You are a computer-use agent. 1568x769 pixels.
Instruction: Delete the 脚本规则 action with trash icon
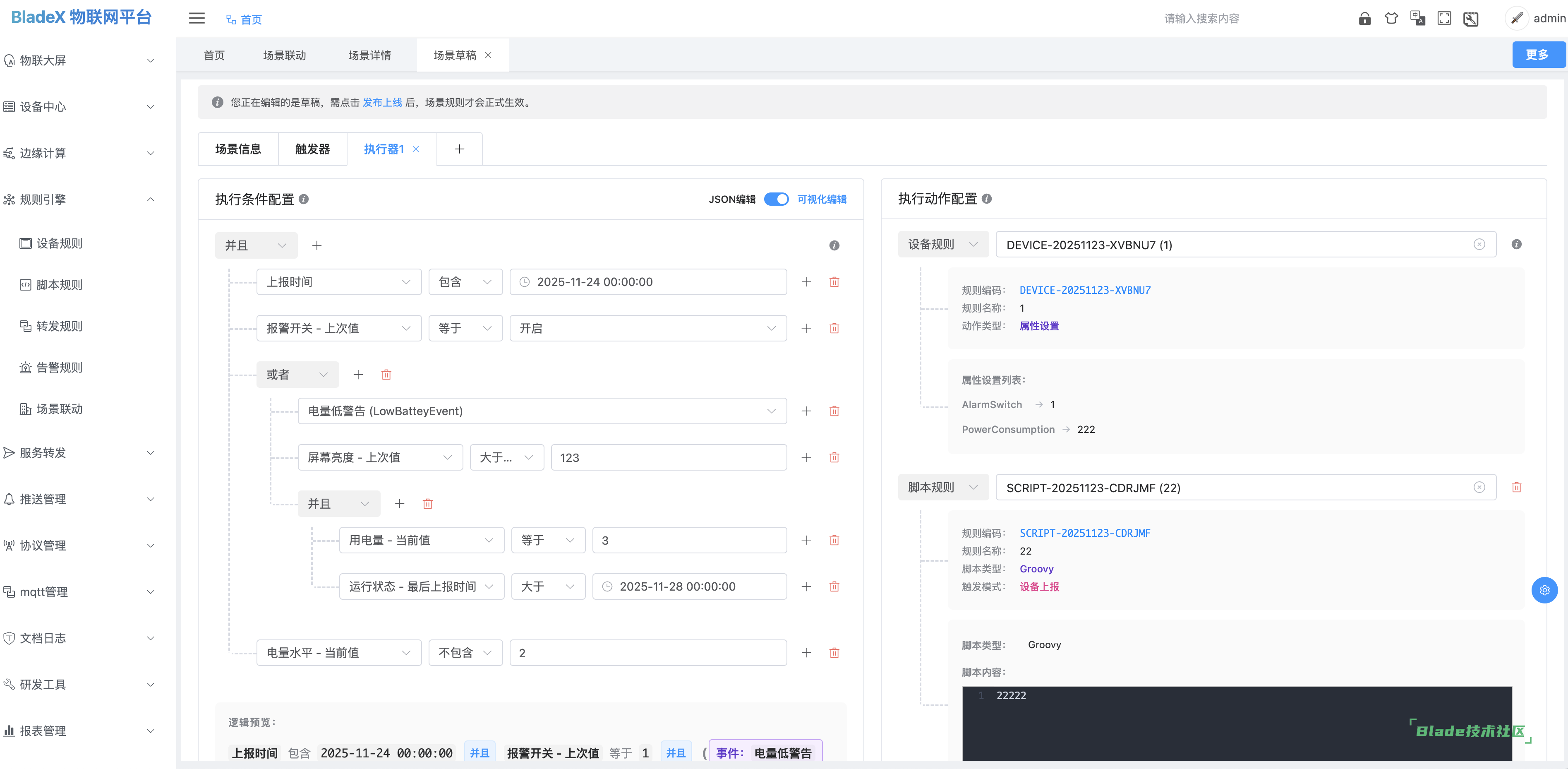(1515, 487)
